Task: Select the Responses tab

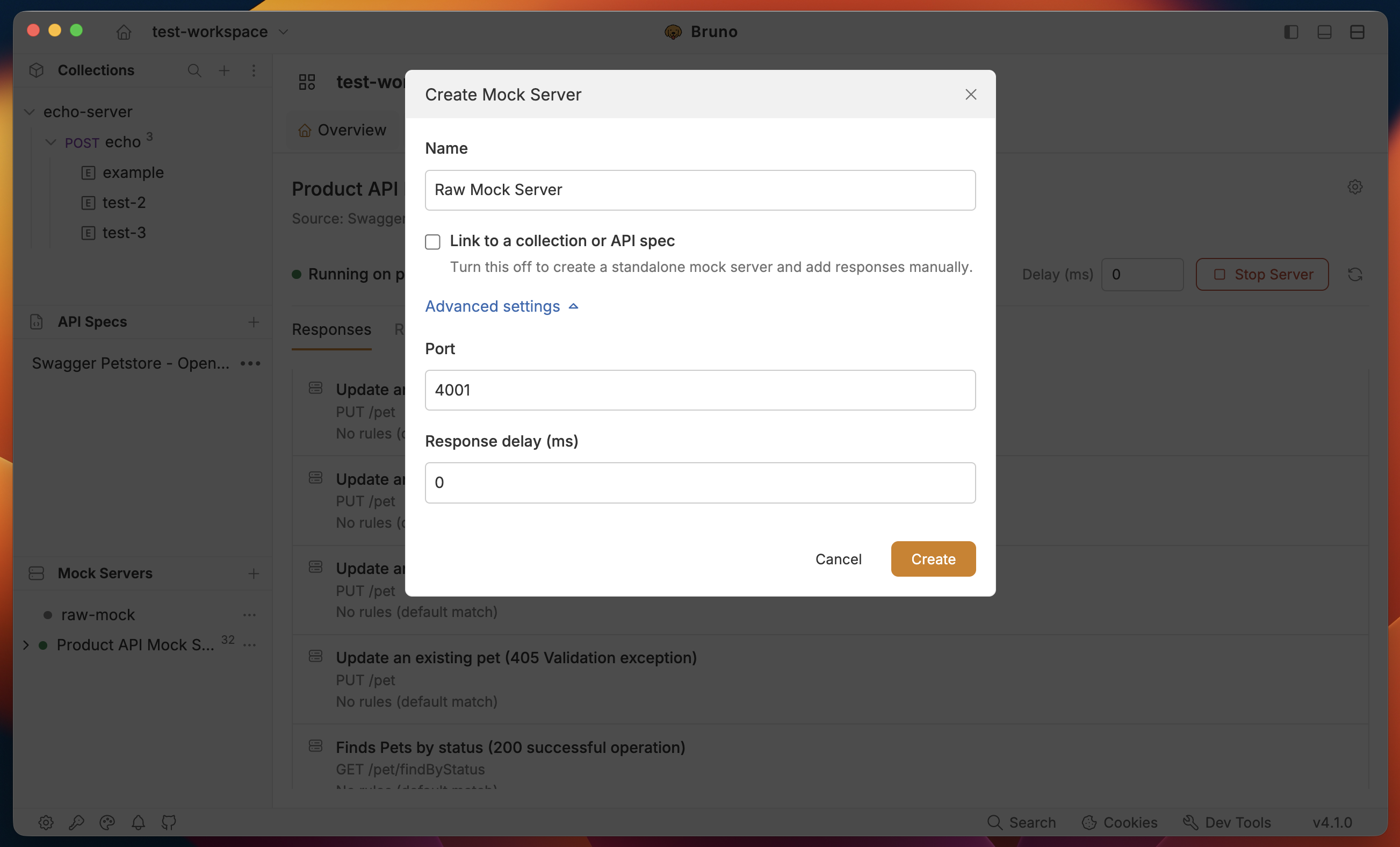Action: point(331,329)
